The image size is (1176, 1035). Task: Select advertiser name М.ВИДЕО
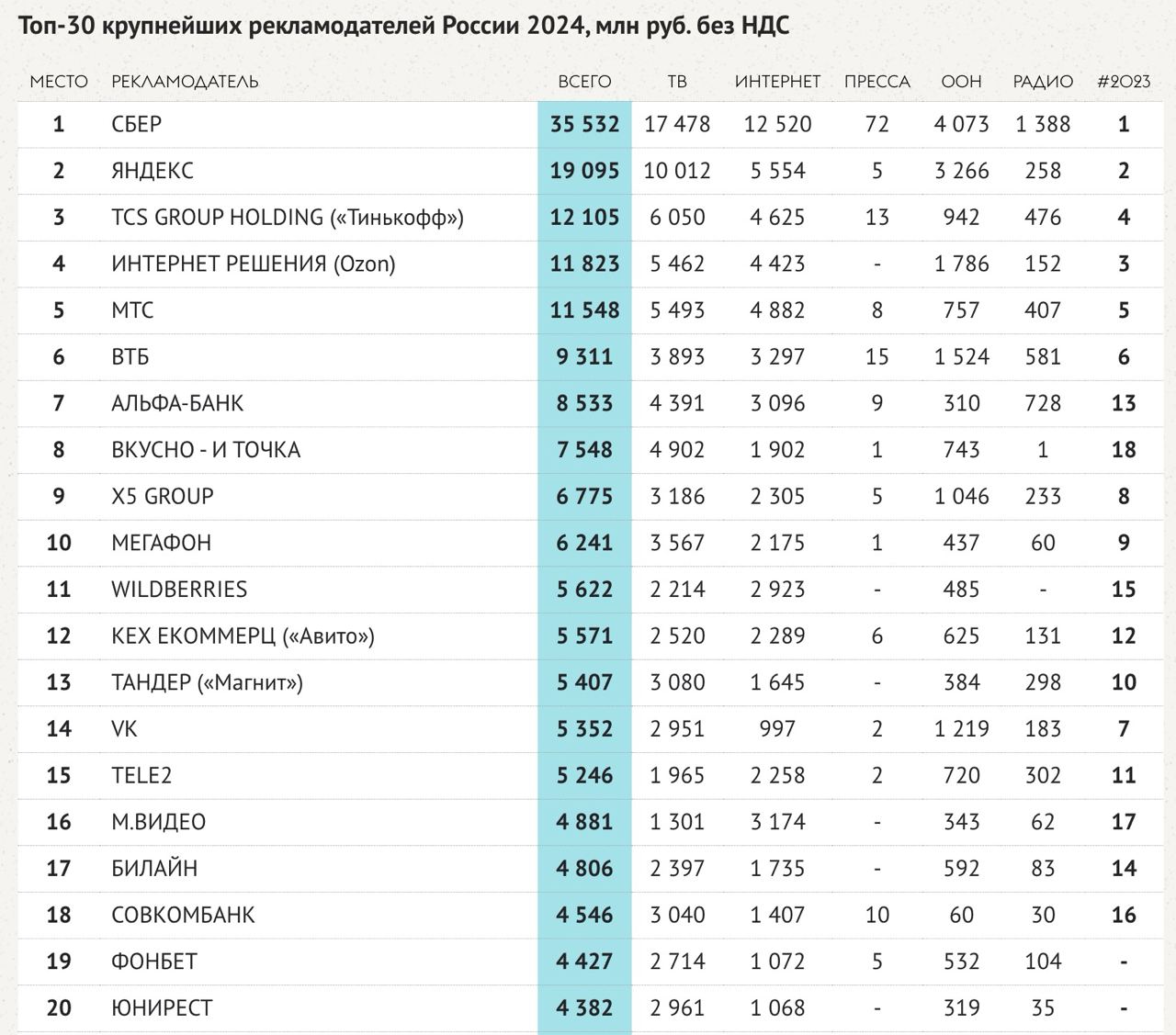(159, 822)
